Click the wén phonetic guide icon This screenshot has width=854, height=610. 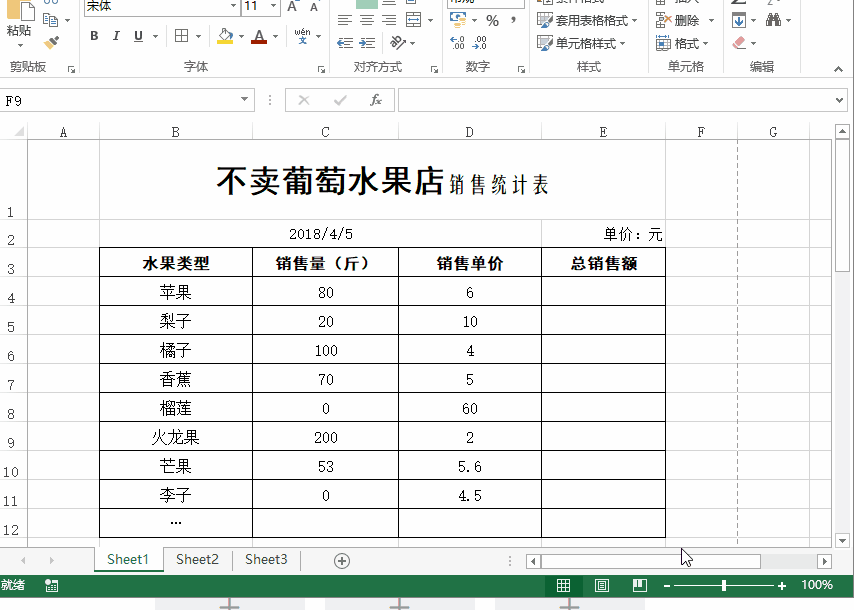(x=302, y=36)
